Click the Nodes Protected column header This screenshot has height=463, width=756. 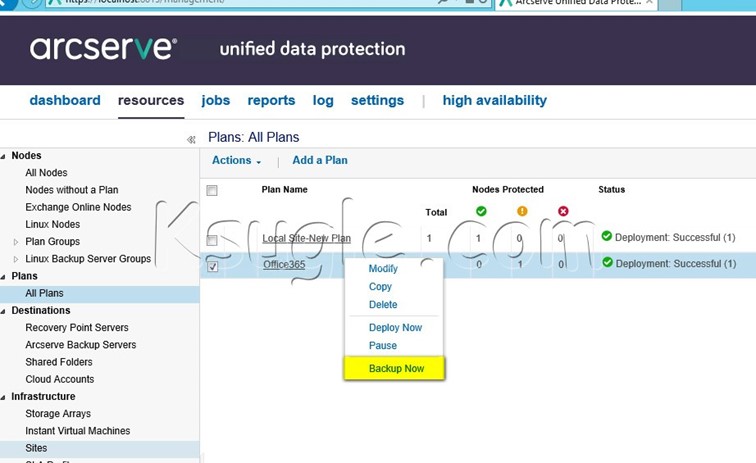coord(508,190)
